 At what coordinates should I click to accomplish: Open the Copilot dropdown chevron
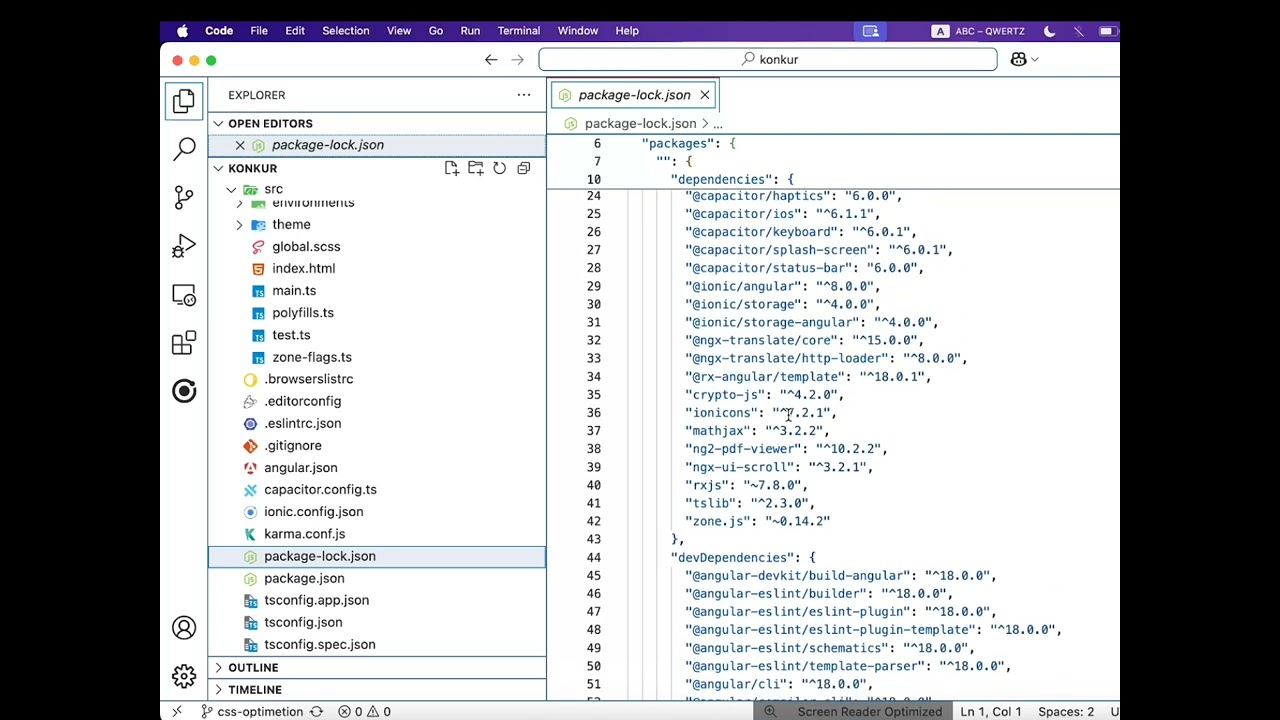tap(1035, 59)
